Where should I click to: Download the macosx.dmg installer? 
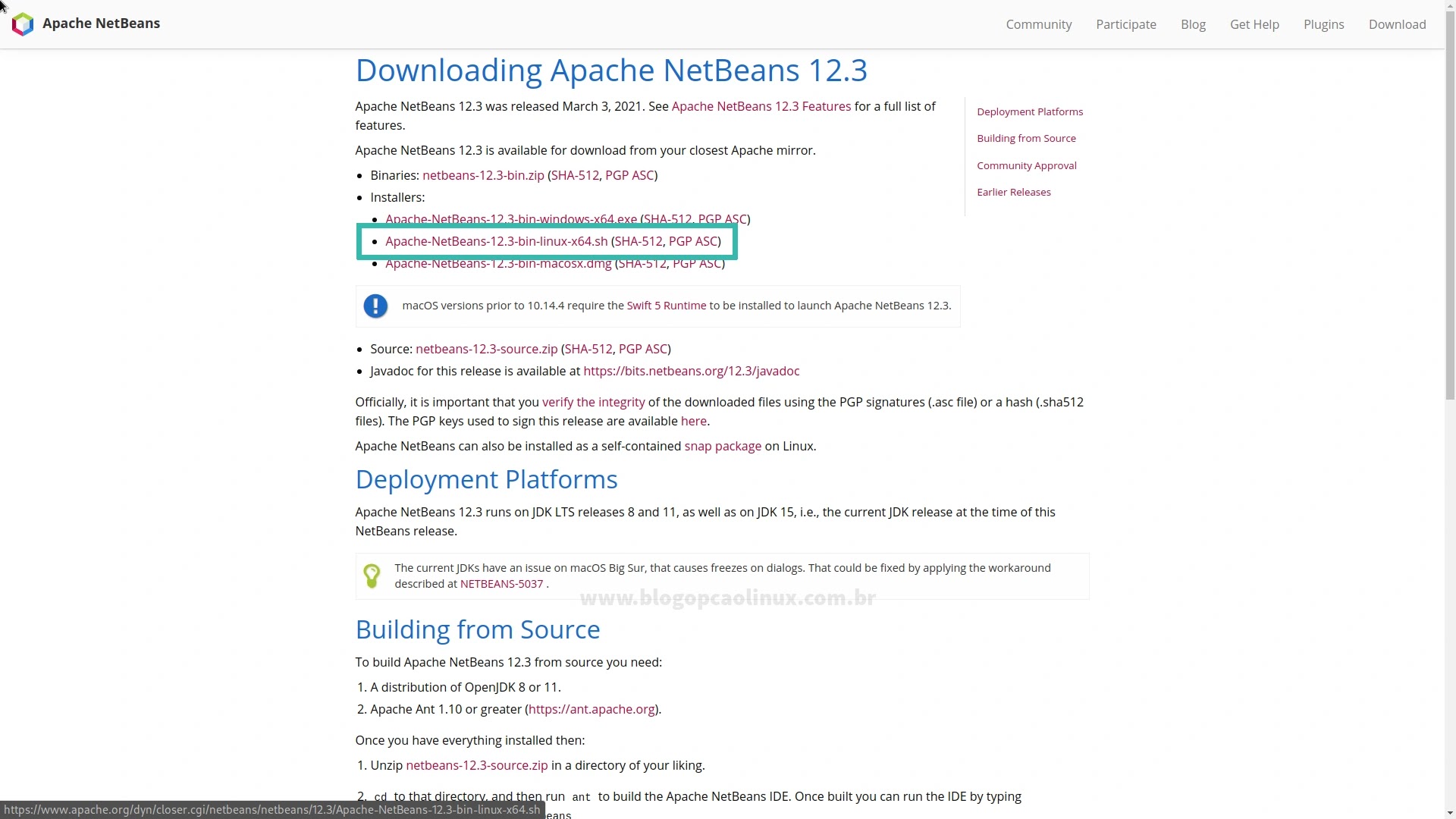(498, 263)
